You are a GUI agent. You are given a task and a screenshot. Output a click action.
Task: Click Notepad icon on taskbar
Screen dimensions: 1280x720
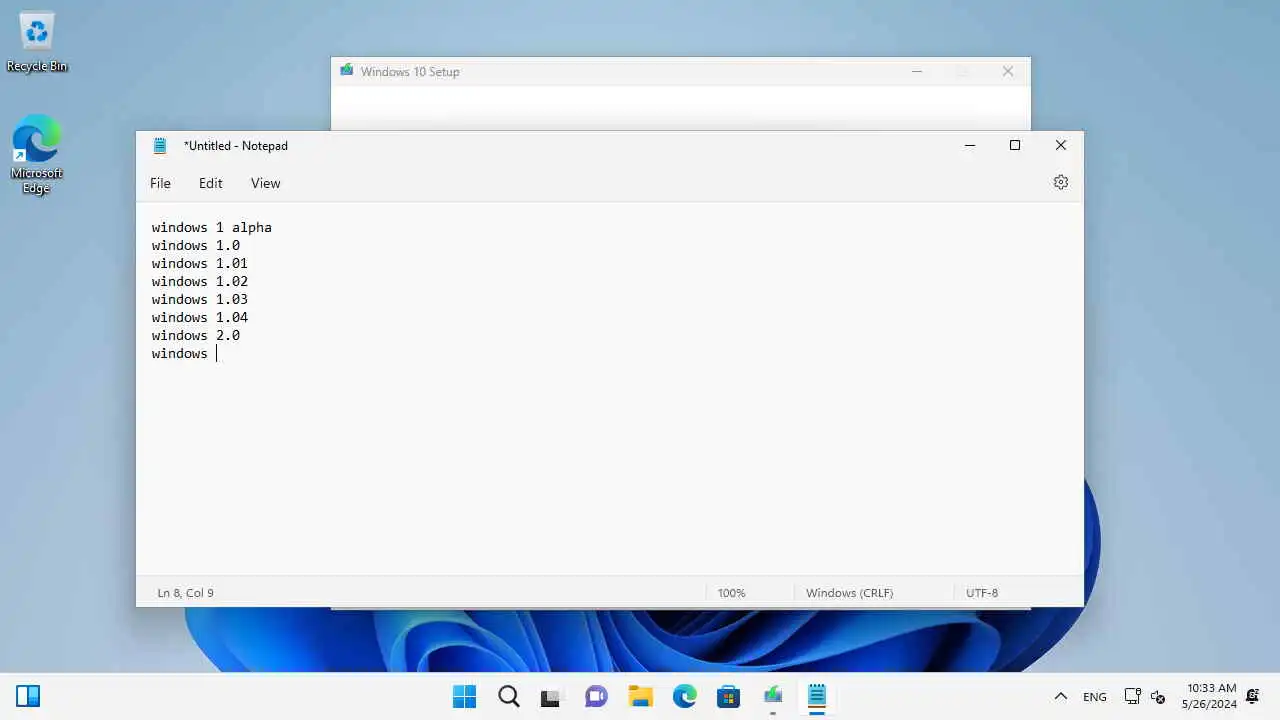tap(817, 696)
